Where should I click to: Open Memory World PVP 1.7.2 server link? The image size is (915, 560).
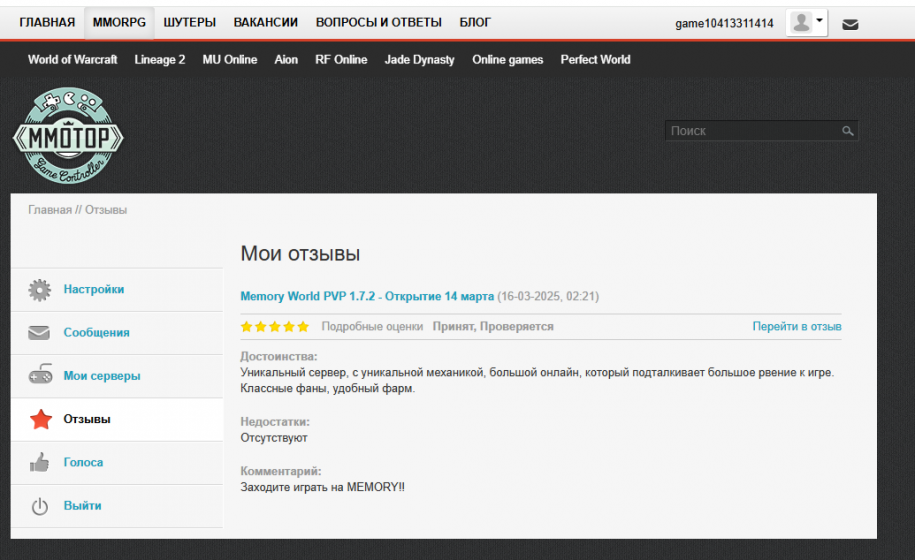point(367,296)
